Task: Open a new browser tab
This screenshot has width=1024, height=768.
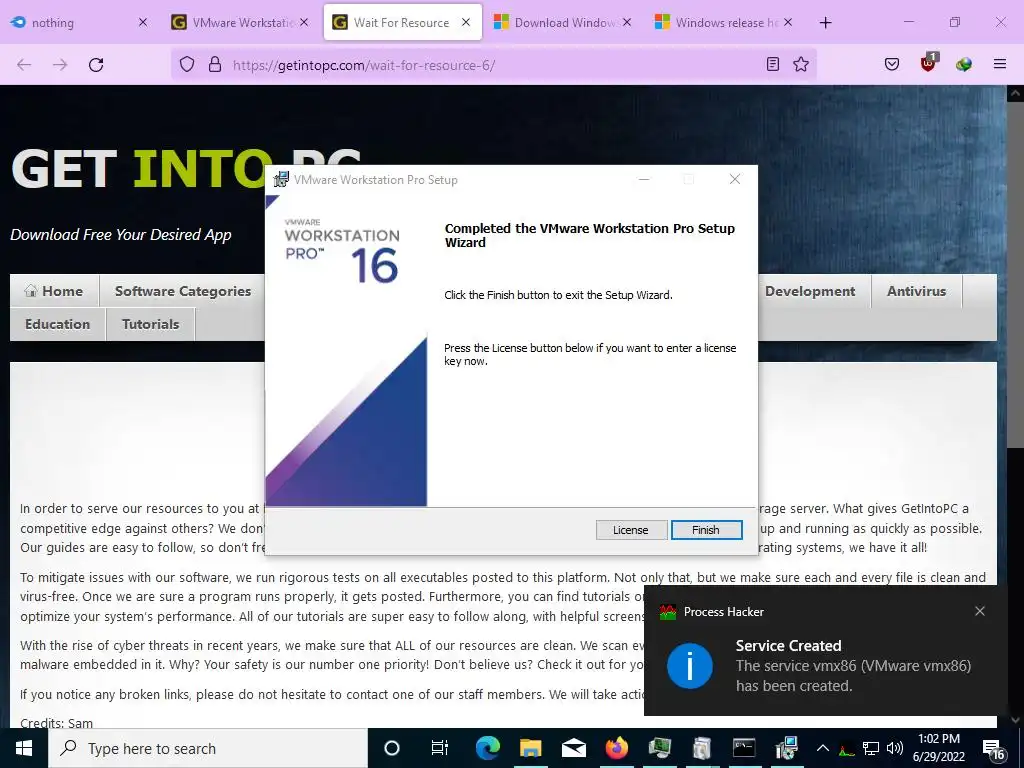Action: pyautogui.click(x=825, y=23)
